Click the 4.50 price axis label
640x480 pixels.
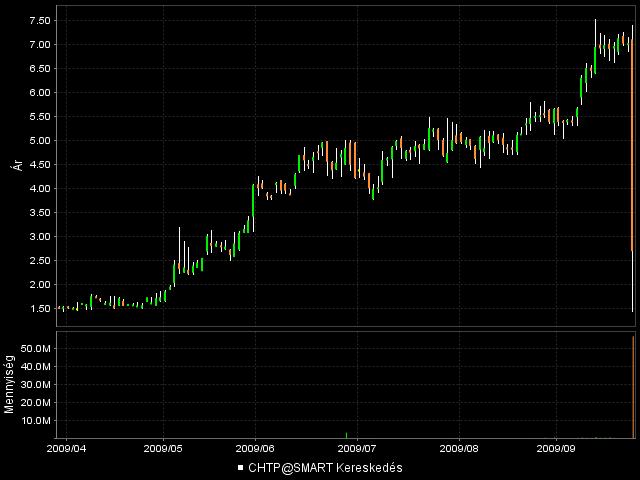(x=40, y=164)
